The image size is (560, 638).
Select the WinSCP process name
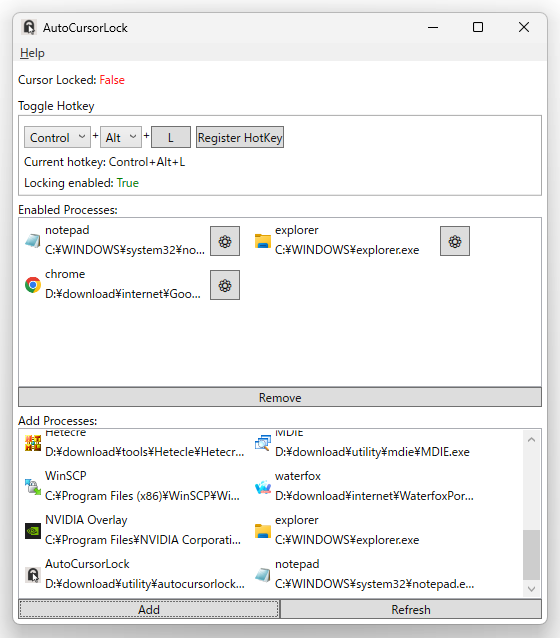pyautogui.click(x=66, y=476)
